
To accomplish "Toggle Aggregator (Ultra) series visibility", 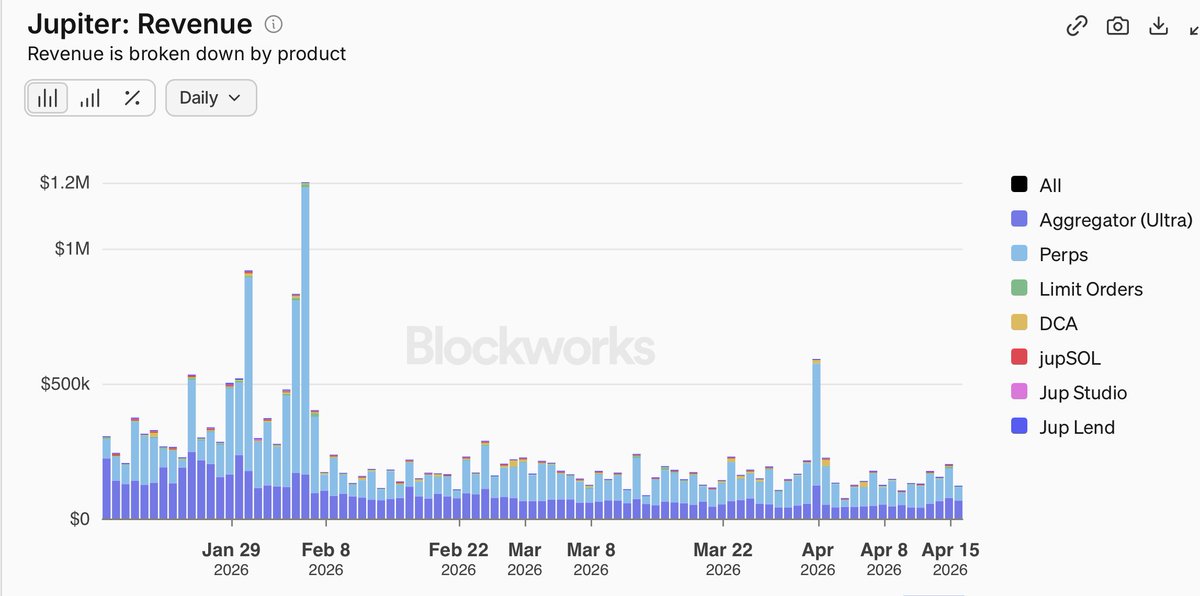I will (x=1114, y=220).
